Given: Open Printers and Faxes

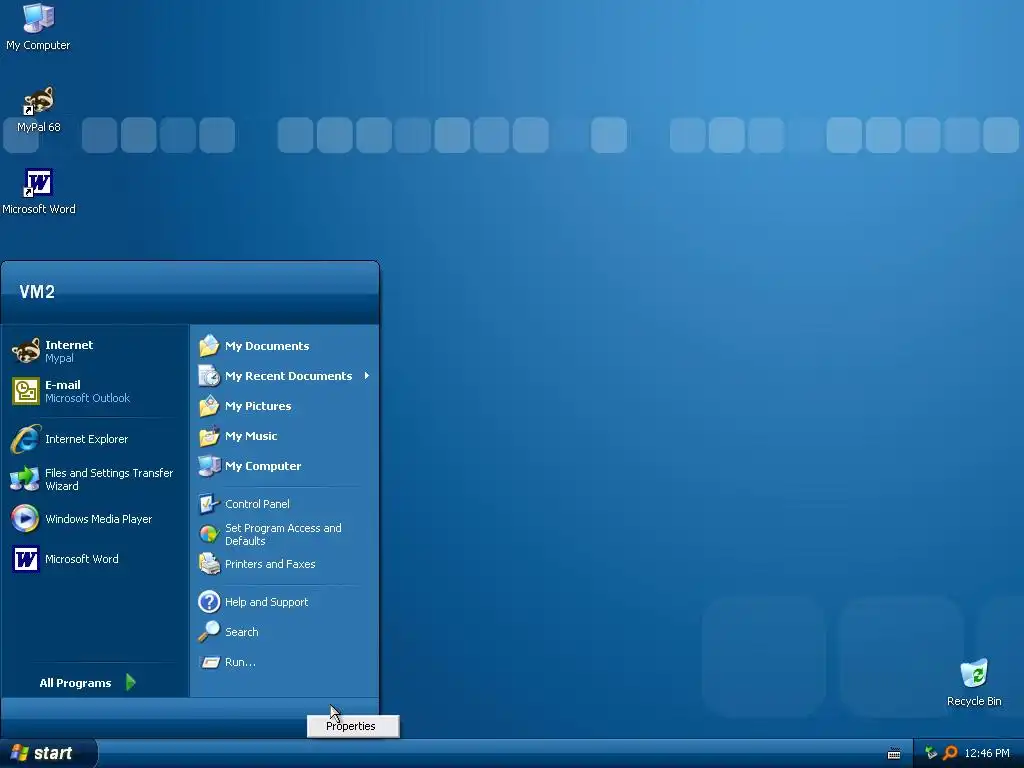Looking at the screenshot, I should tap(285, 564).
